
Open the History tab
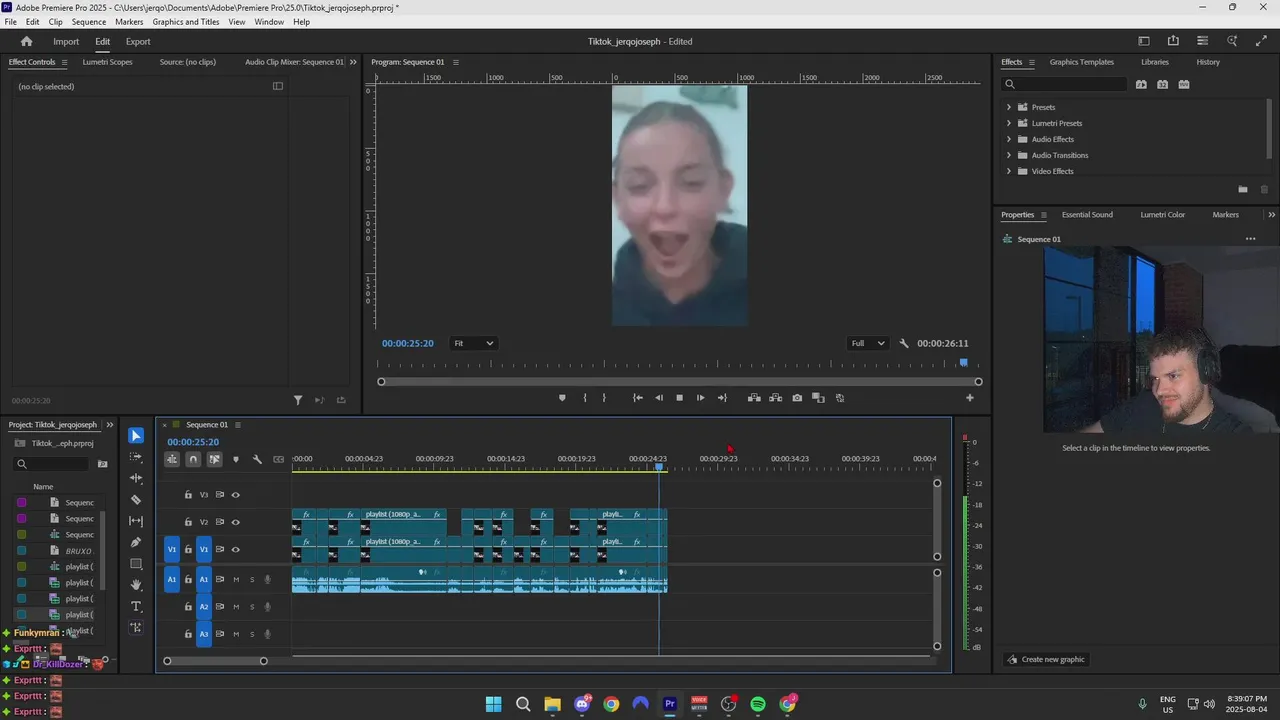(1208, 62)
